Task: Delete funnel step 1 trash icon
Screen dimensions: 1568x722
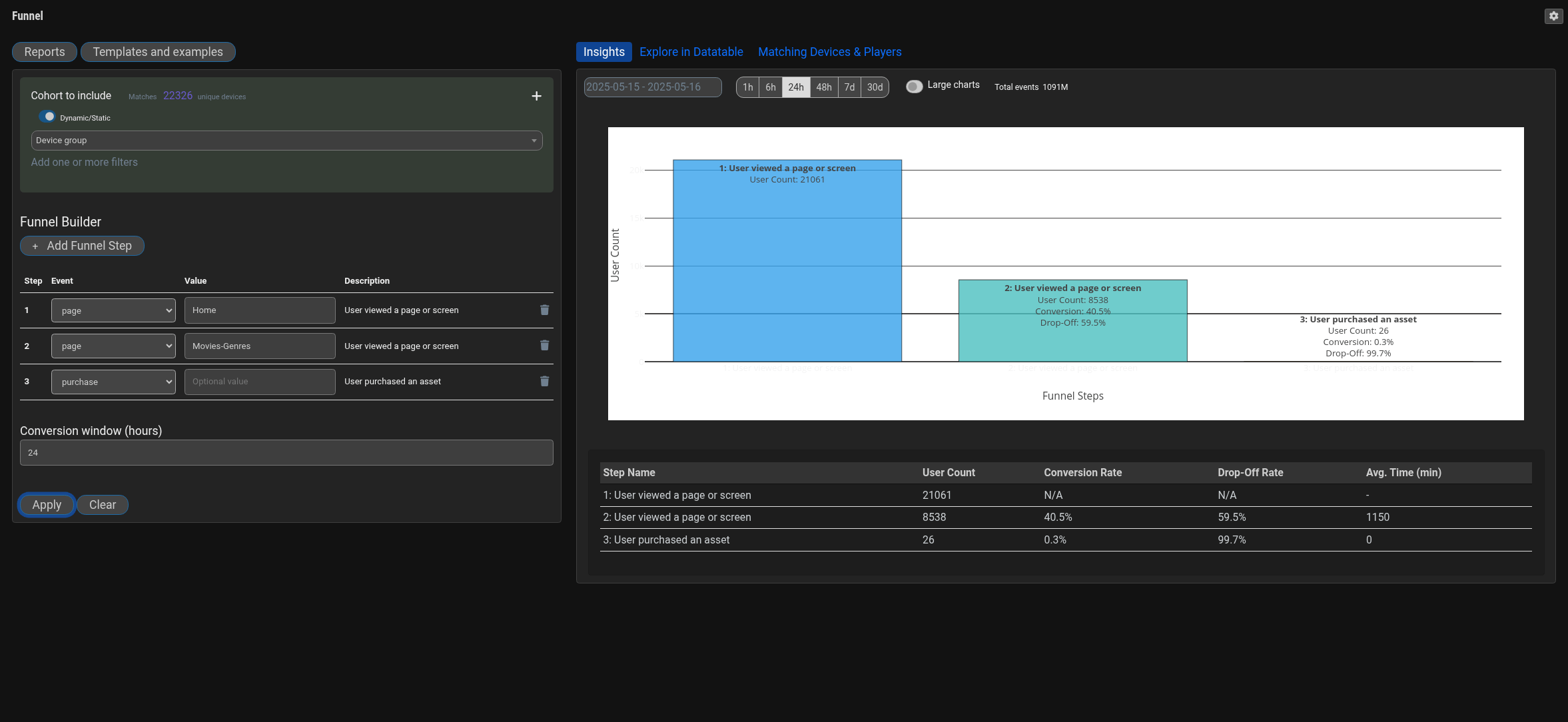Action: (x=544, y=310)
